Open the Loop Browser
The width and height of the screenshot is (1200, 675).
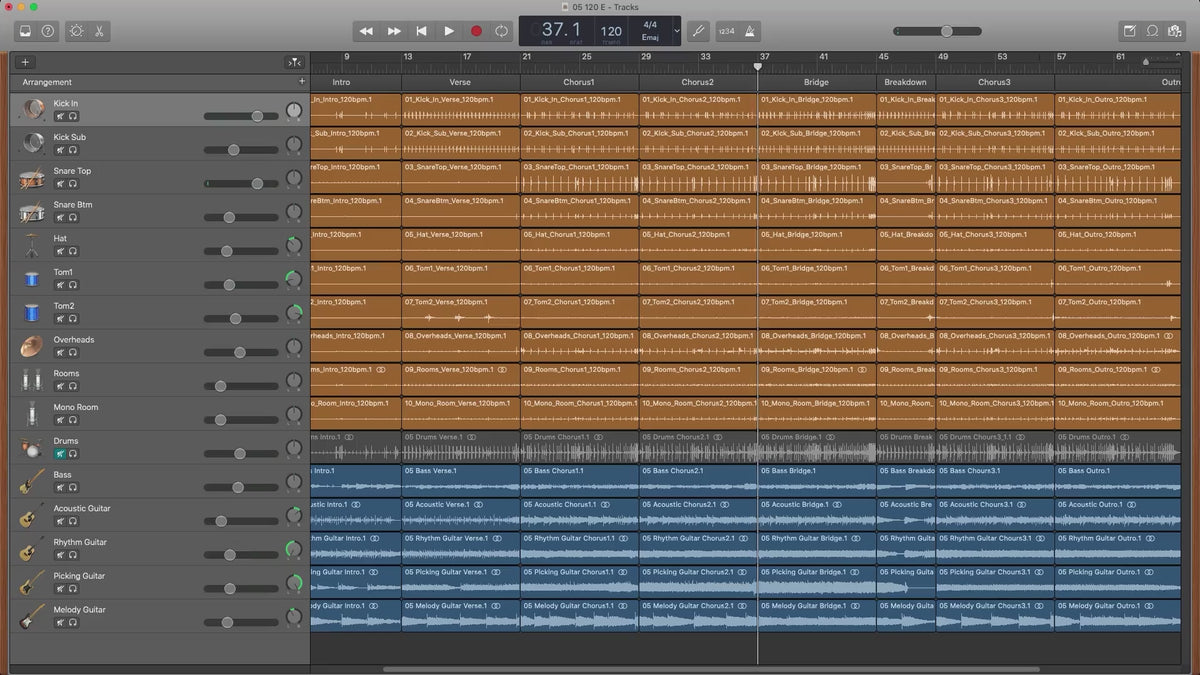[x=1152, y=31]
